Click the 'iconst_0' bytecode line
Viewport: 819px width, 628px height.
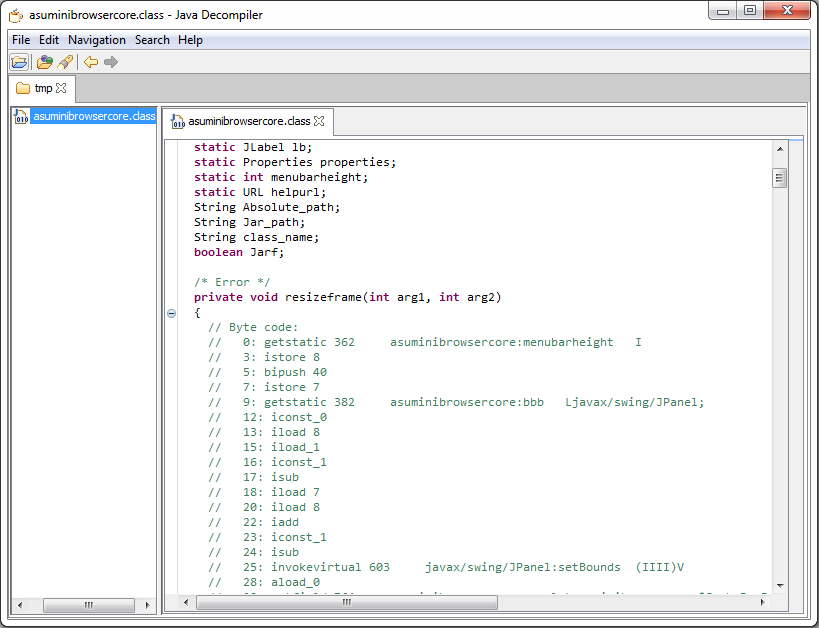pos(267,417)
